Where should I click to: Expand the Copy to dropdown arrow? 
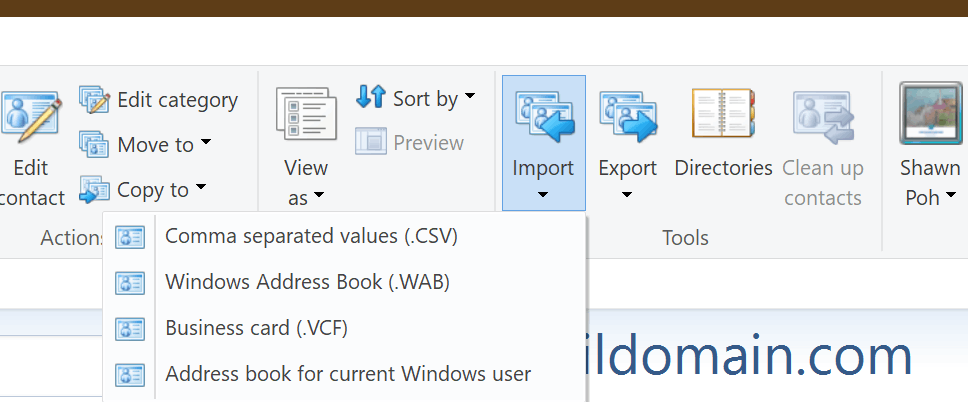[201, 186]
